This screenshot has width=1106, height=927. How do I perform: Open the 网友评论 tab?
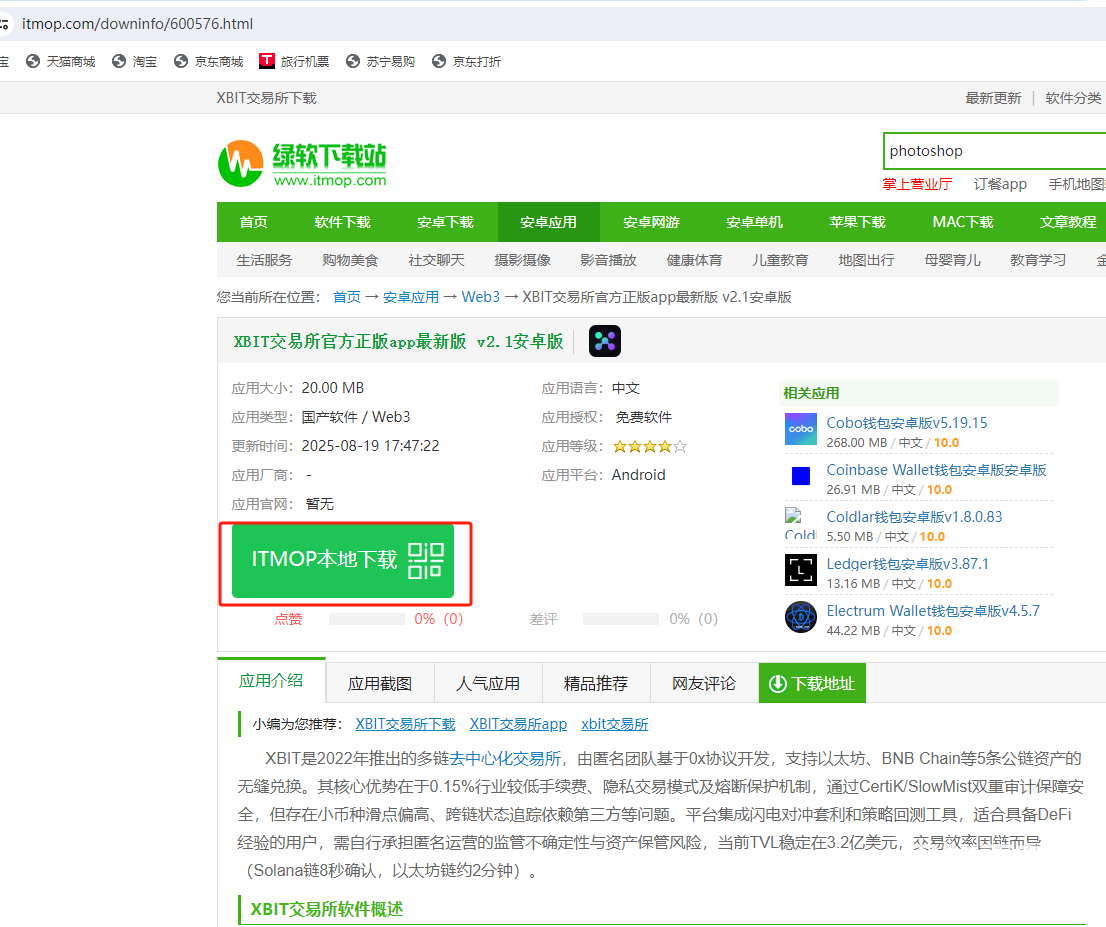coord(704,684)
